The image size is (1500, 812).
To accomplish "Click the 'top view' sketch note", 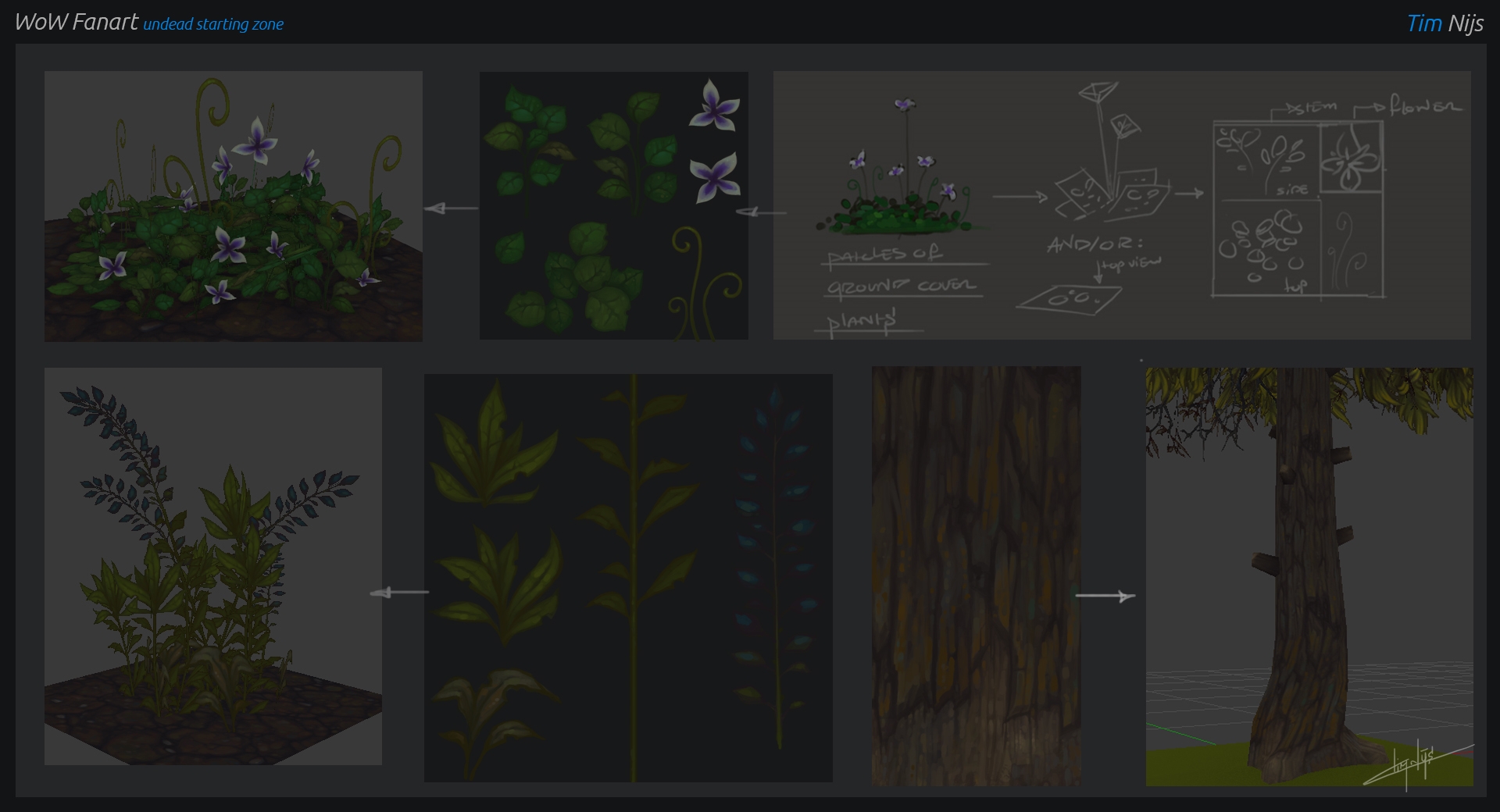I will [1130, 264].
